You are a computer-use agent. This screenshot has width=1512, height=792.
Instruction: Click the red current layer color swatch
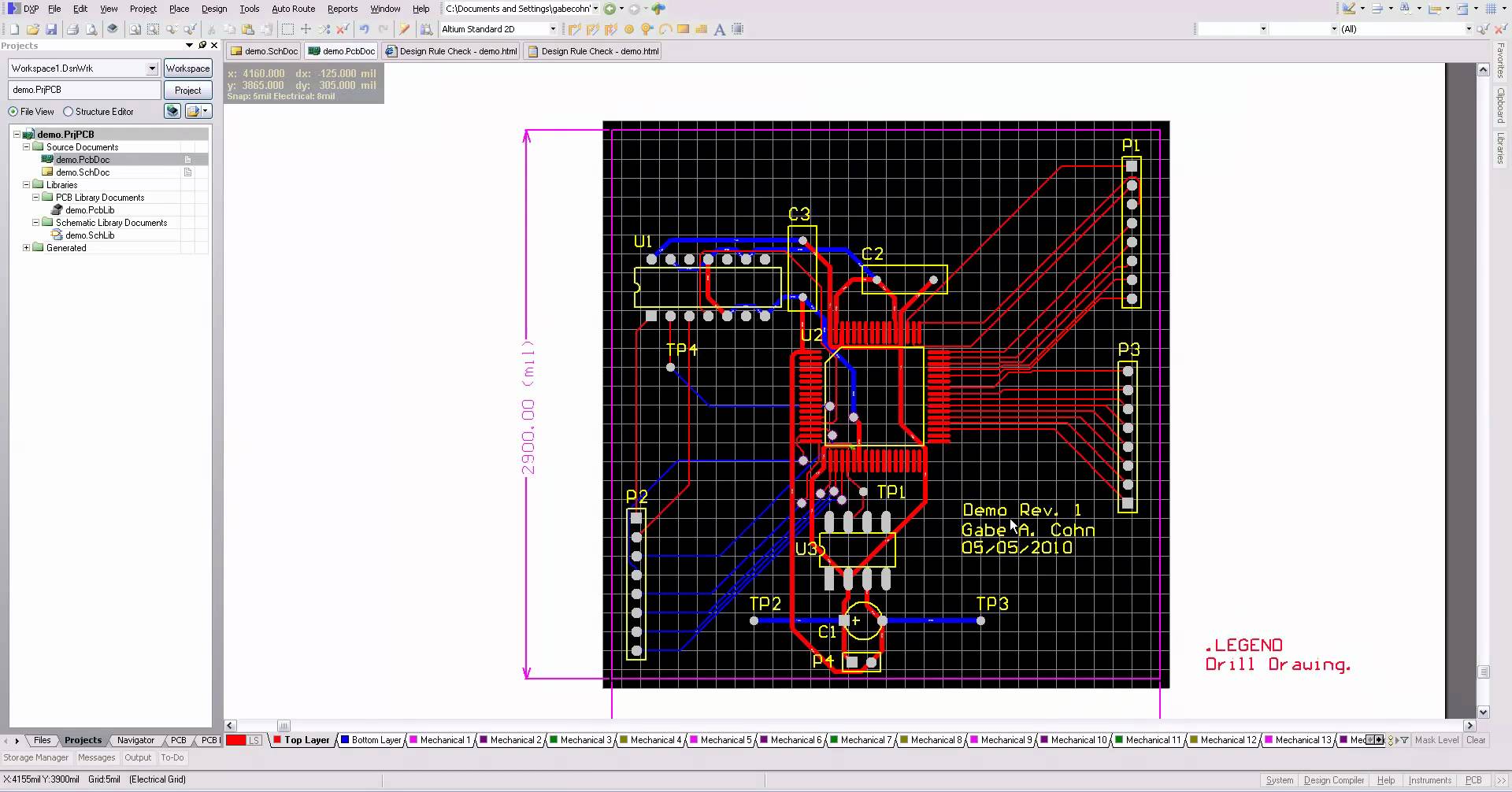coord(236,740)
